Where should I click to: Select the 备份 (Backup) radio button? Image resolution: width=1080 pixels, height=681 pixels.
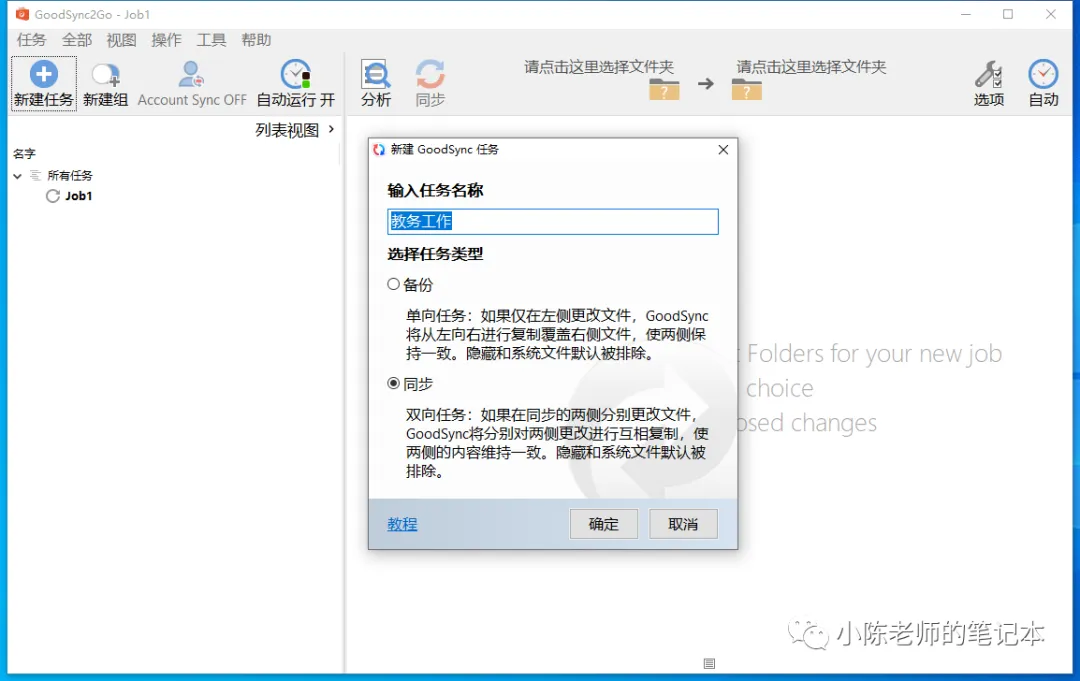[x=393, y=284]
